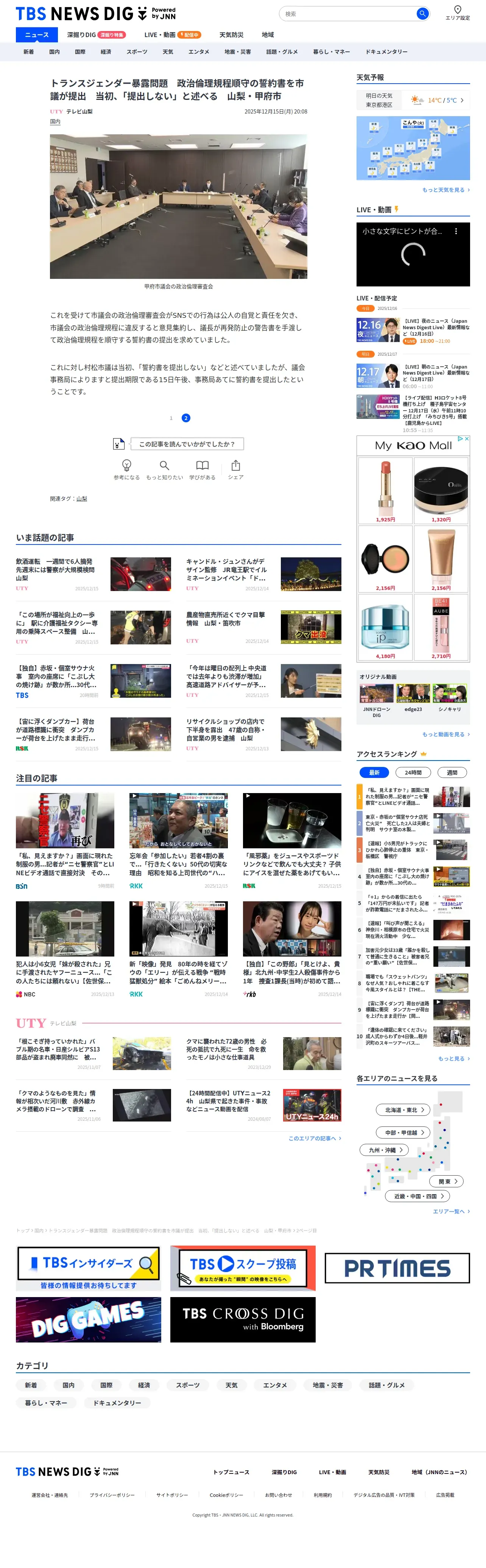The width and height of the screenshot is (486, 1568).
Task: Click the もっと知りたい magnifier icon
Action: click(x=164, y=466)
